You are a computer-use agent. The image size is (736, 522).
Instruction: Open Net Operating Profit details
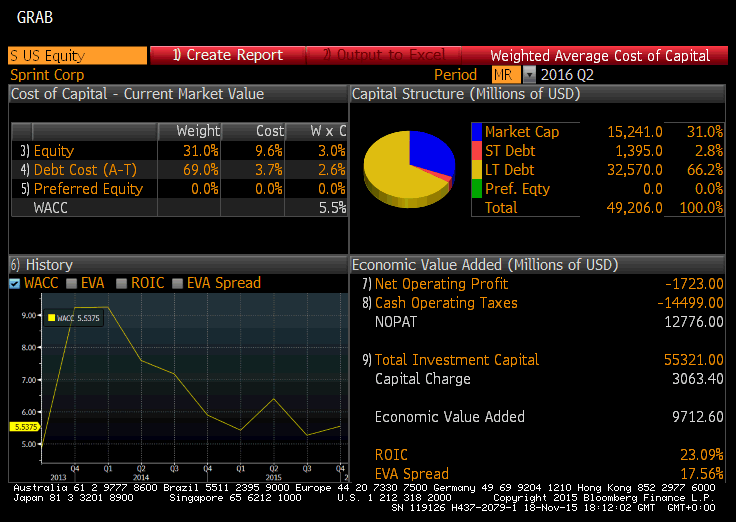point(441,284)
